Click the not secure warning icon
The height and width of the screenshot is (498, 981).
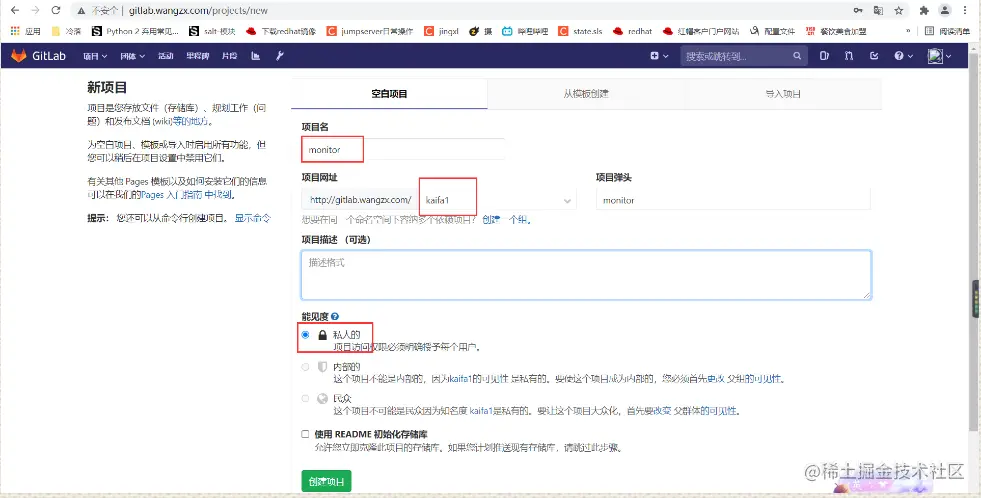(x=81, y=11)
